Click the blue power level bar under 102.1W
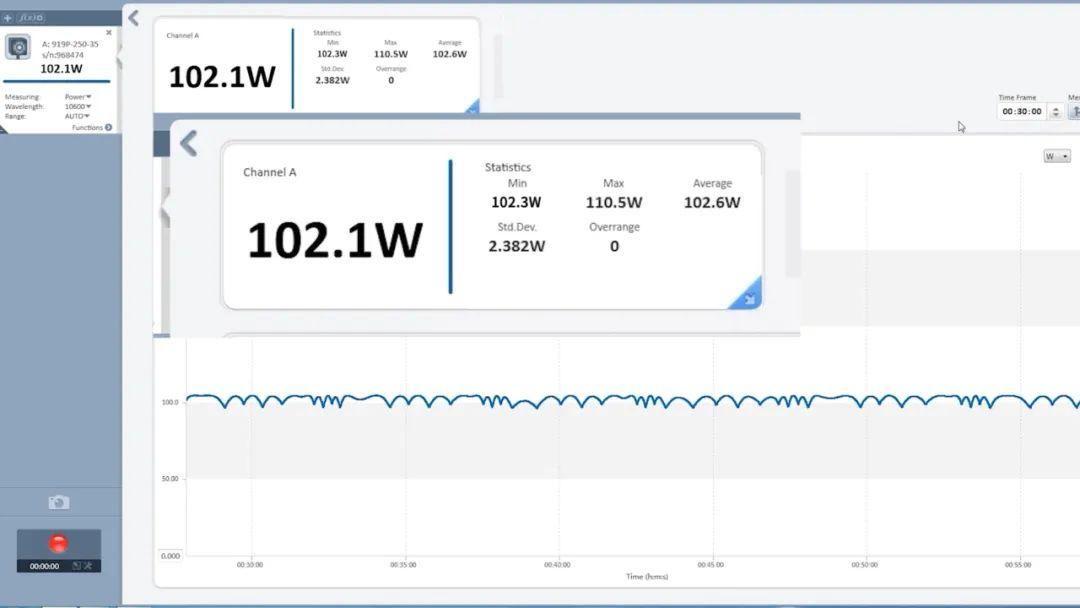Screen dimensions: 1080x608 (57, 81)
